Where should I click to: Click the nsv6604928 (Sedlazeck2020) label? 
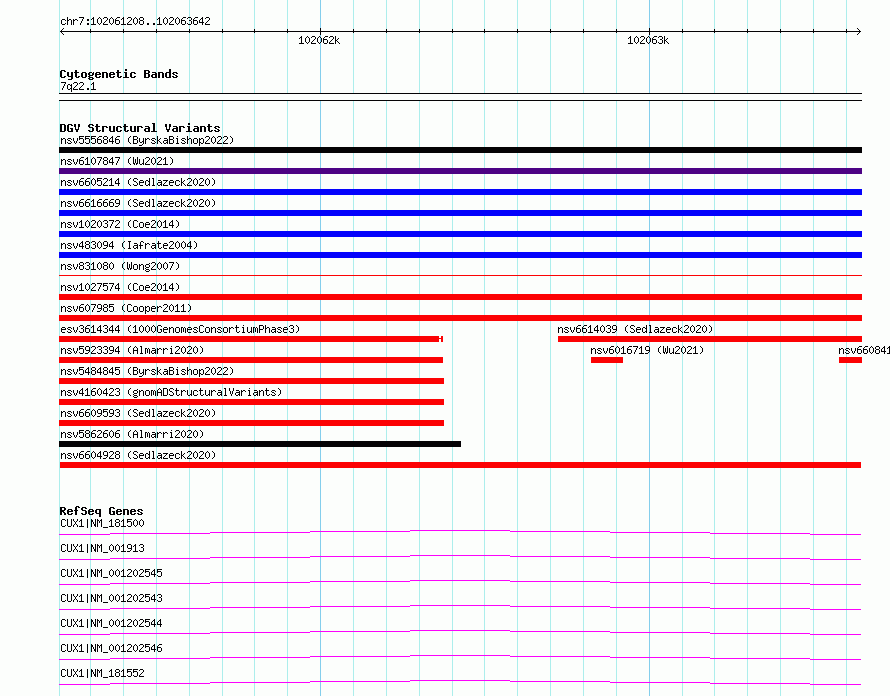pyautogui.click(x=138, y=455)
